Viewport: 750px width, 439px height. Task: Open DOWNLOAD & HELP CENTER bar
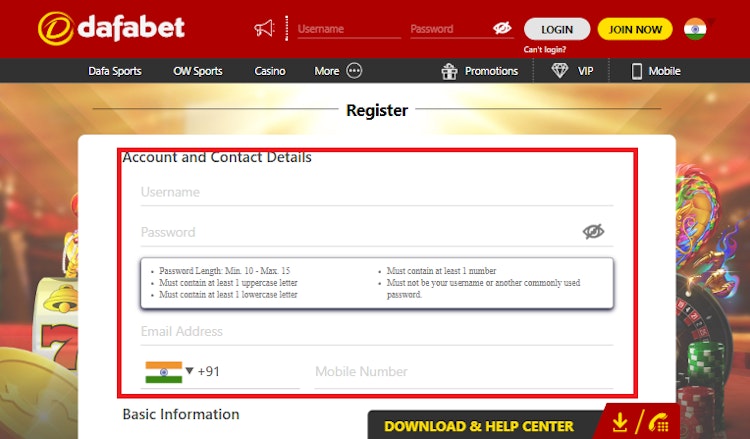(479, 426)
